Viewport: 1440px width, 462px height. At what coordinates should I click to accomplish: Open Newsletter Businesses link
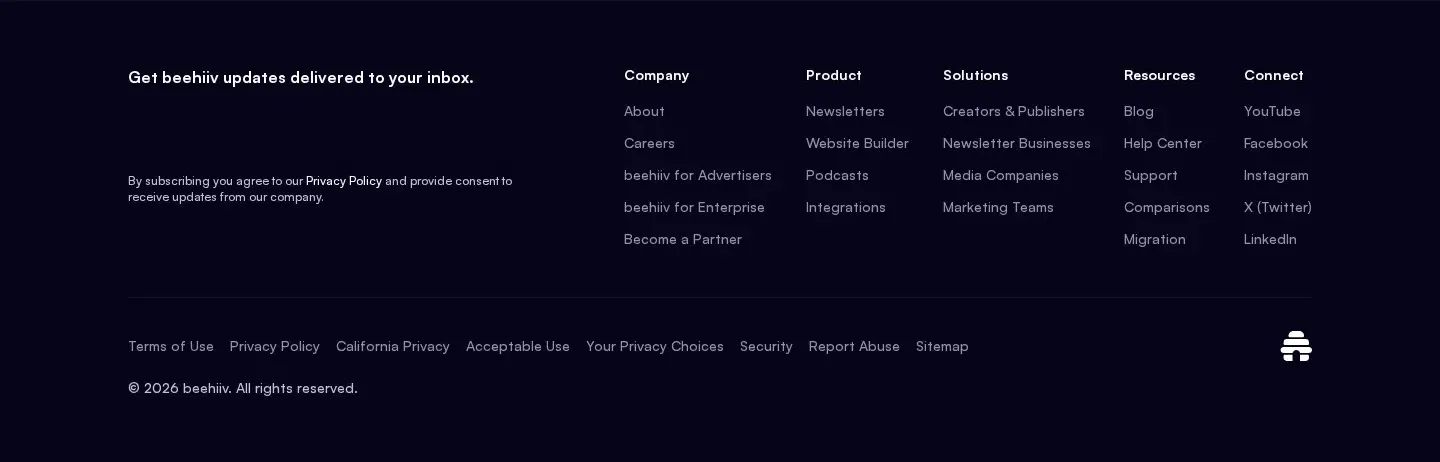tap(1017, 143)
